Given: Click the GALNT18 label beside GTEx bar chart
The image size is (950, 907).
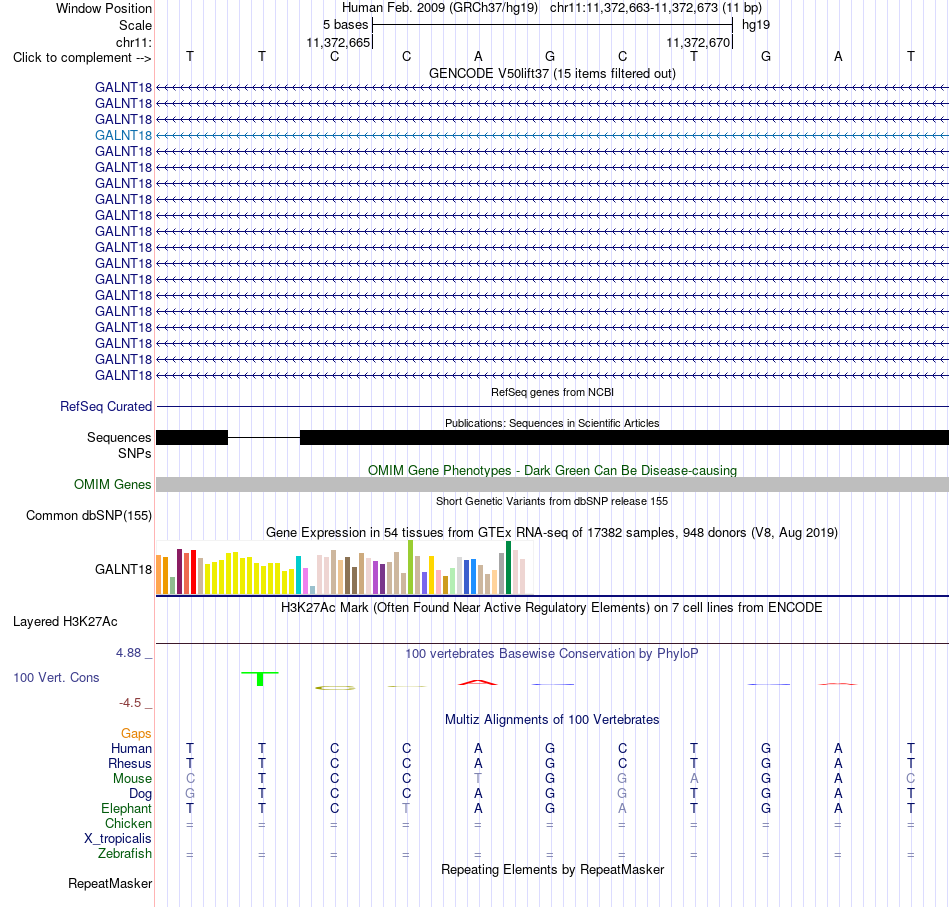Looking at the screenshot, I should (123, 569).
